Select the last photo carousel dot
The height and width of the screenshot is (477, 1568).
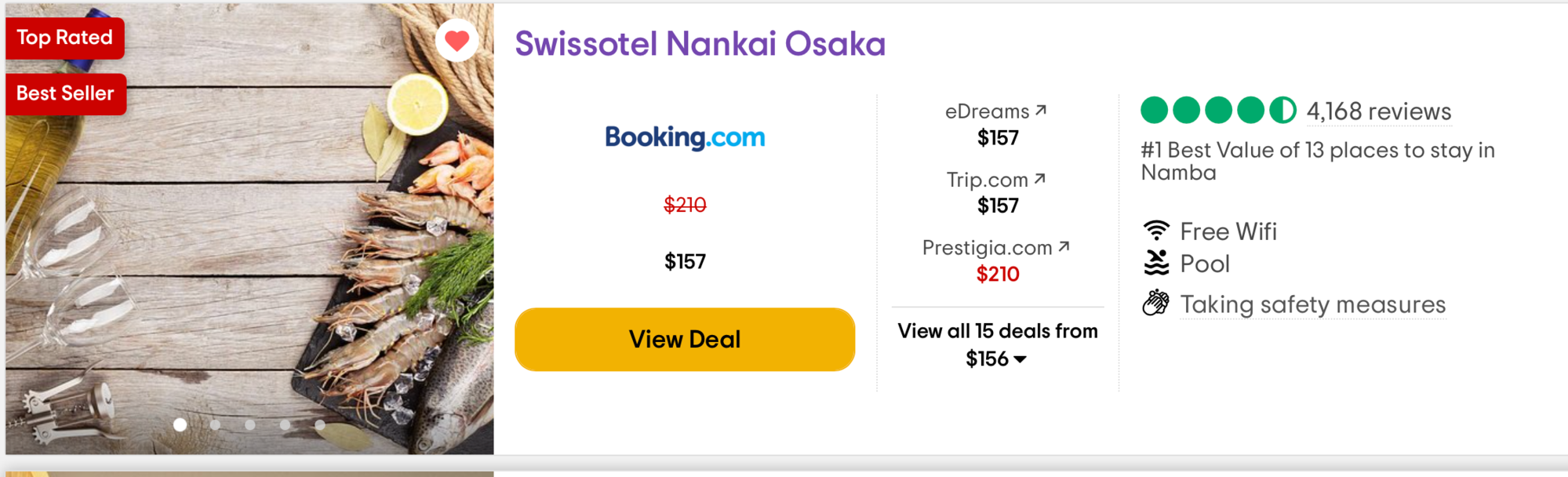320,424
